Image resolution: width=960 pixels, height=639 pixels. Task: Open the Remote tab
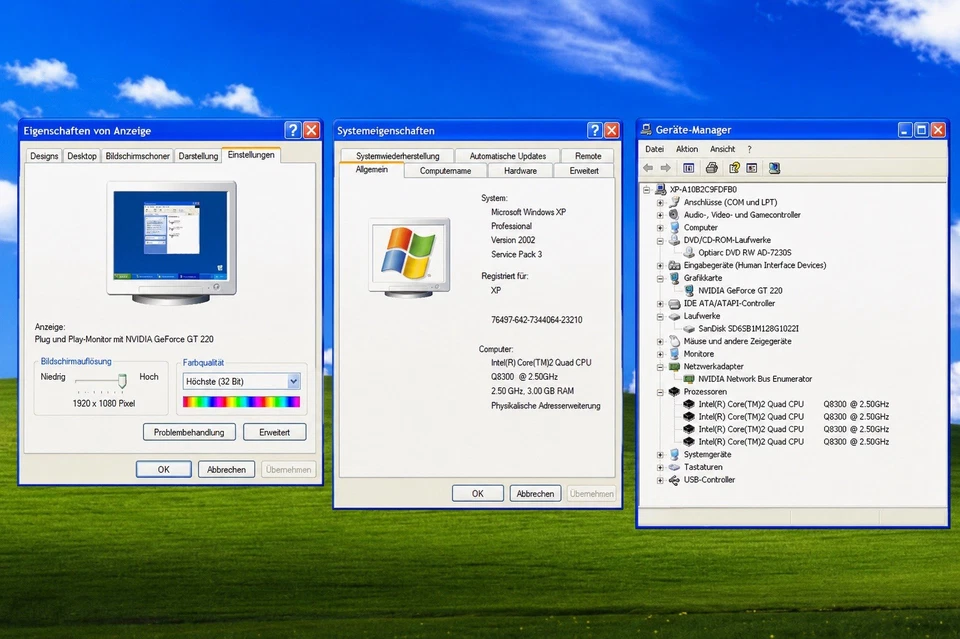pos(588,156)
